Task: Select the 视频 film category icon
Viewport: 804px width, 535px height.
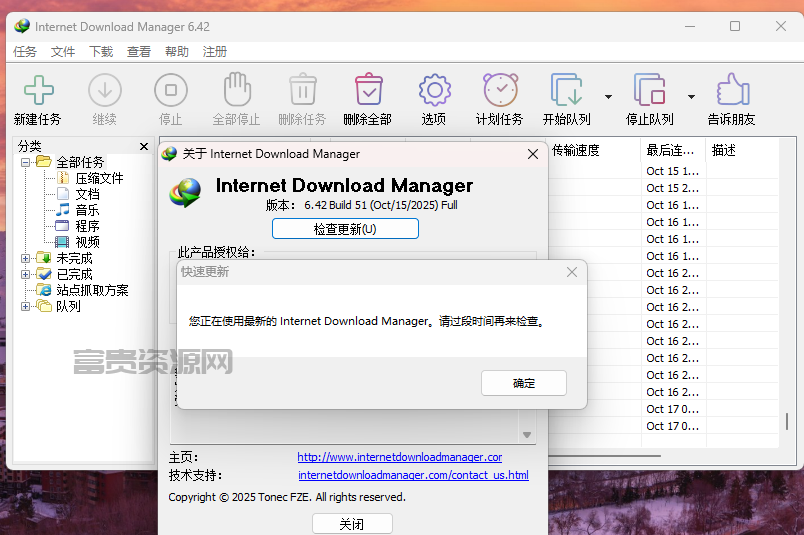Action: pos(62,242)
